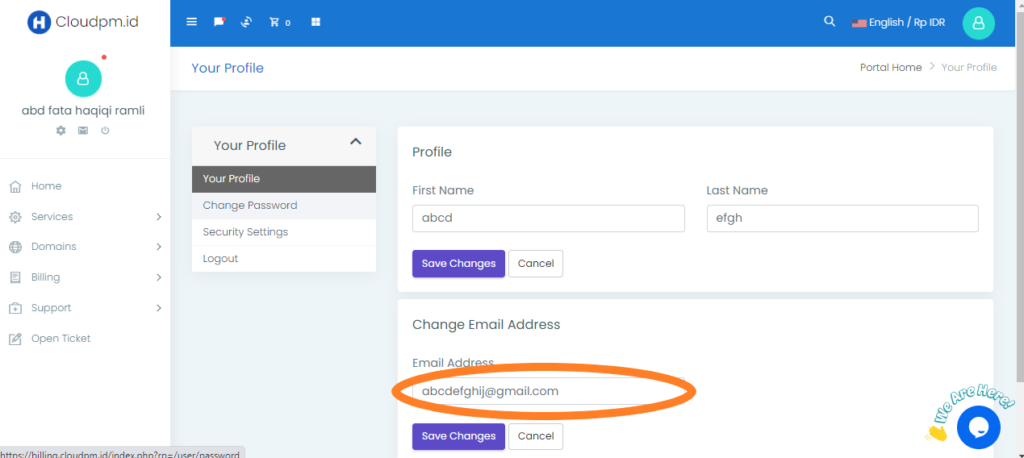Click the power logout icon under username
Viewport: 1024px width, 458px height.
(105, 131)
